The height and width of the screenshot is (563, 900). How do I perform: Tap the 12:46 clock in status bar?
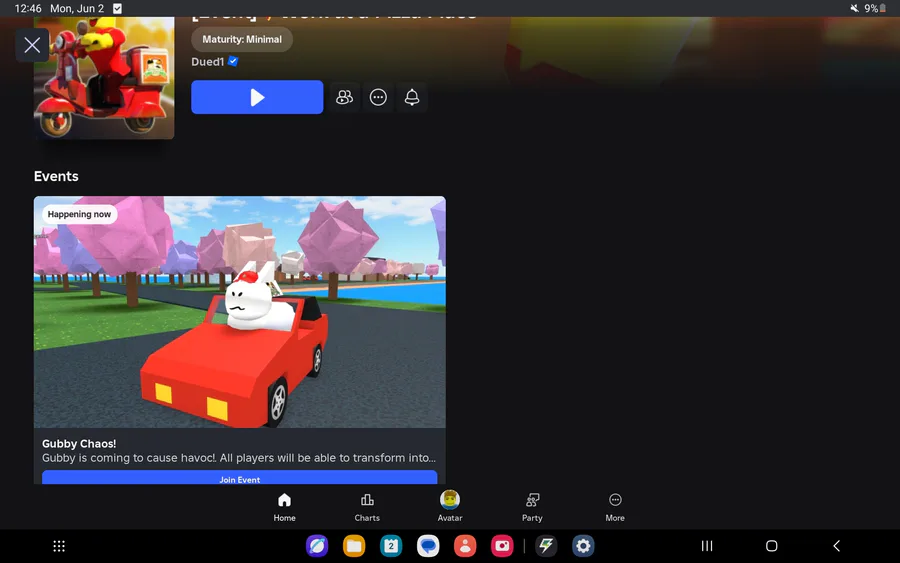click(x=28, y=8)
